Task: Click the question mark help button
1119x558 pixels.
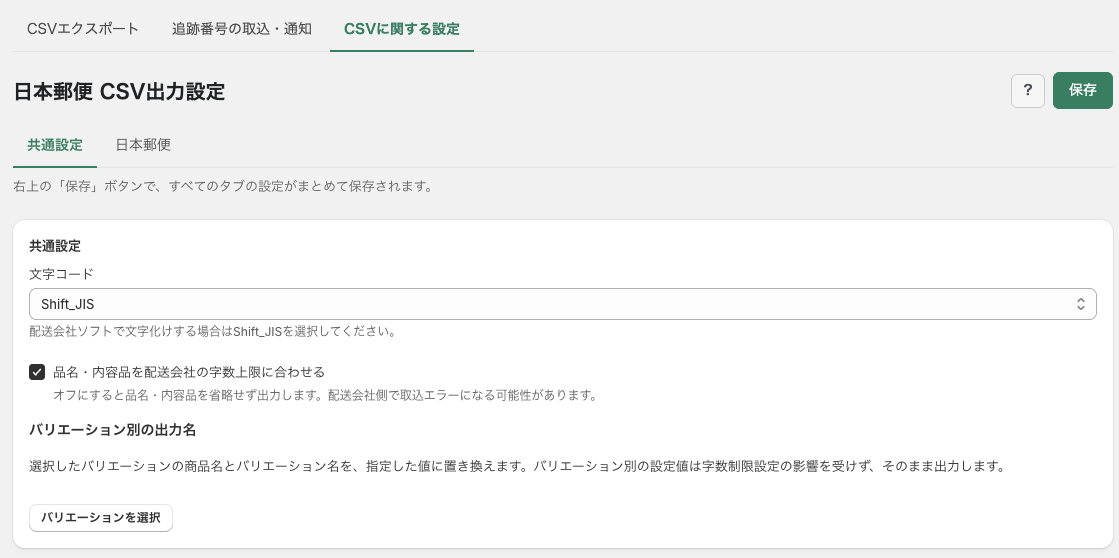Action: [1028, 91]
